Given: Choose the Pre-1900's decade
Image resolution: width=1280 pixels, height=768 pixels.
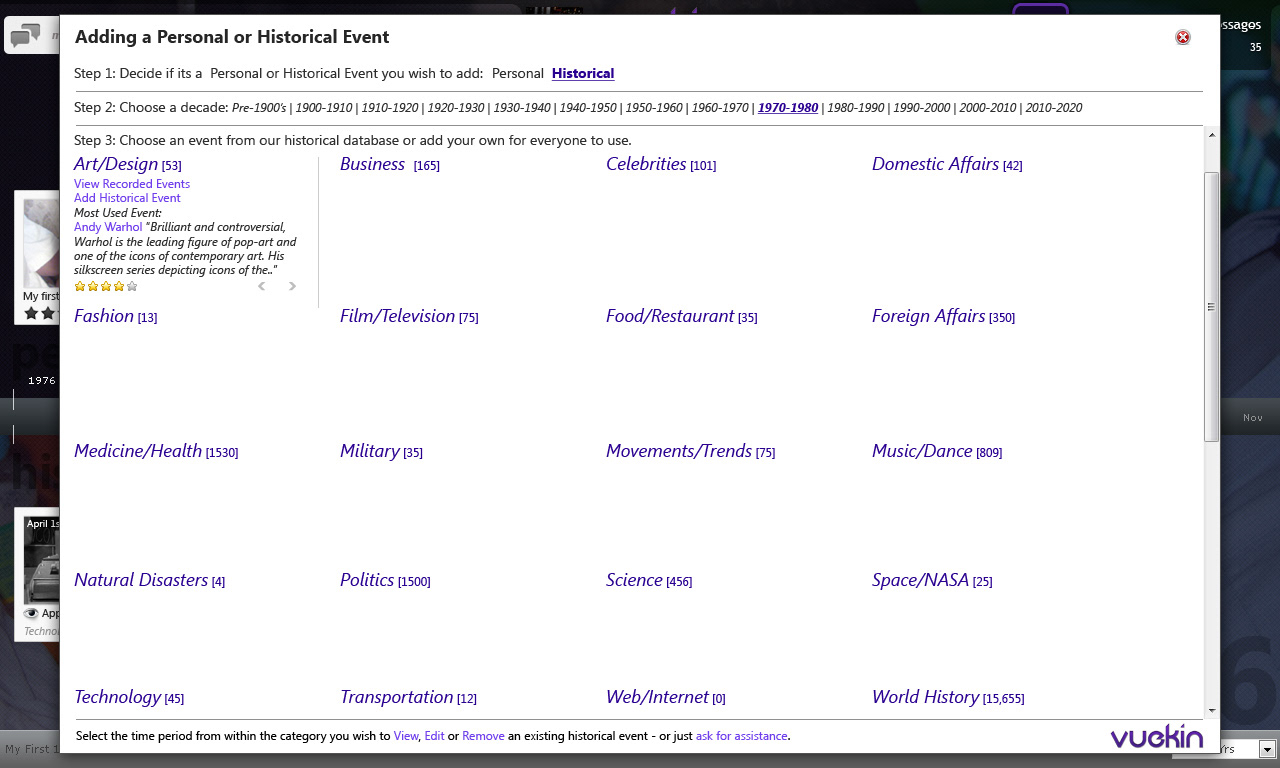Looking at the screenshot, I should tap(259, 108).
